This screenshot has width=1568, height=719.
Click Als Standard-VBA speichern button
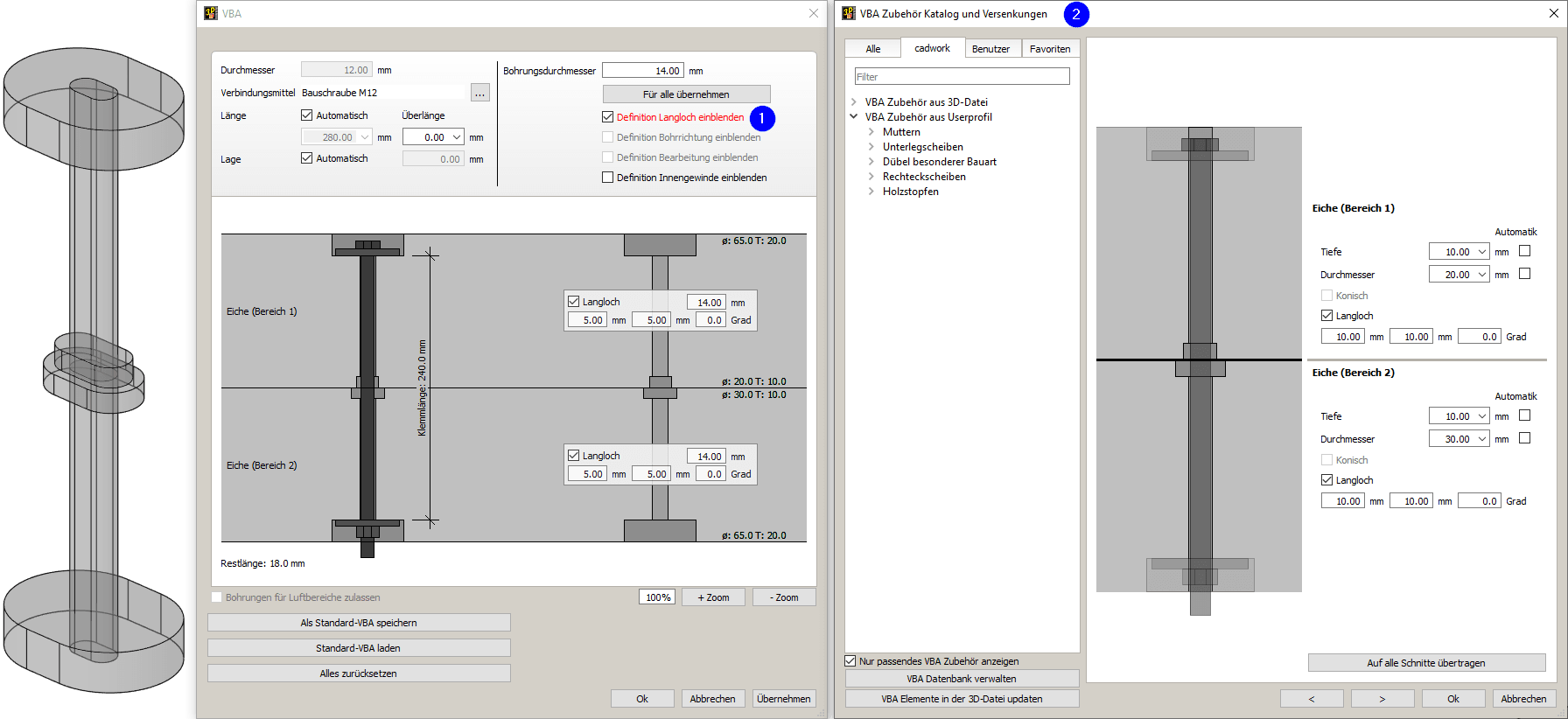click(359, 623)
